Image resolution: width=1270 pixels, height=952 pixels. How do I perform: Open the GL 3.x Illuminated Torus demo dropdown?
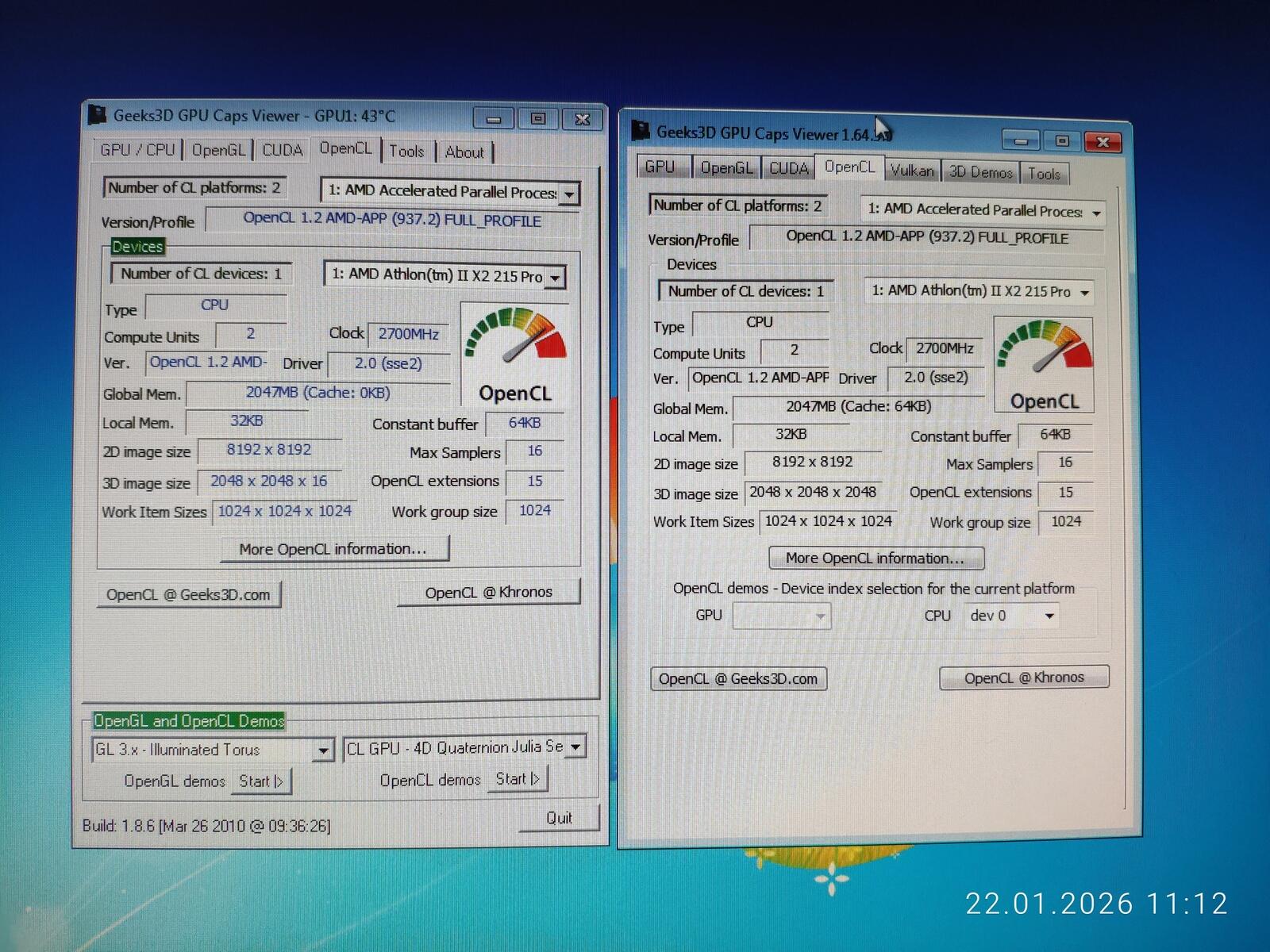(x=213, y=750)
